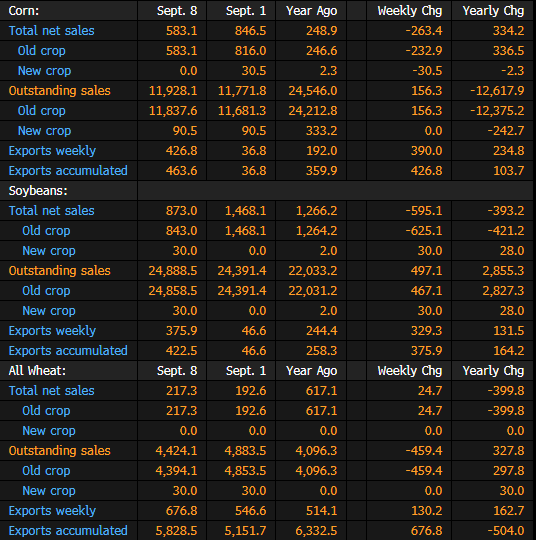Select Soybeans Outstanding sales label

pos(59,271)
